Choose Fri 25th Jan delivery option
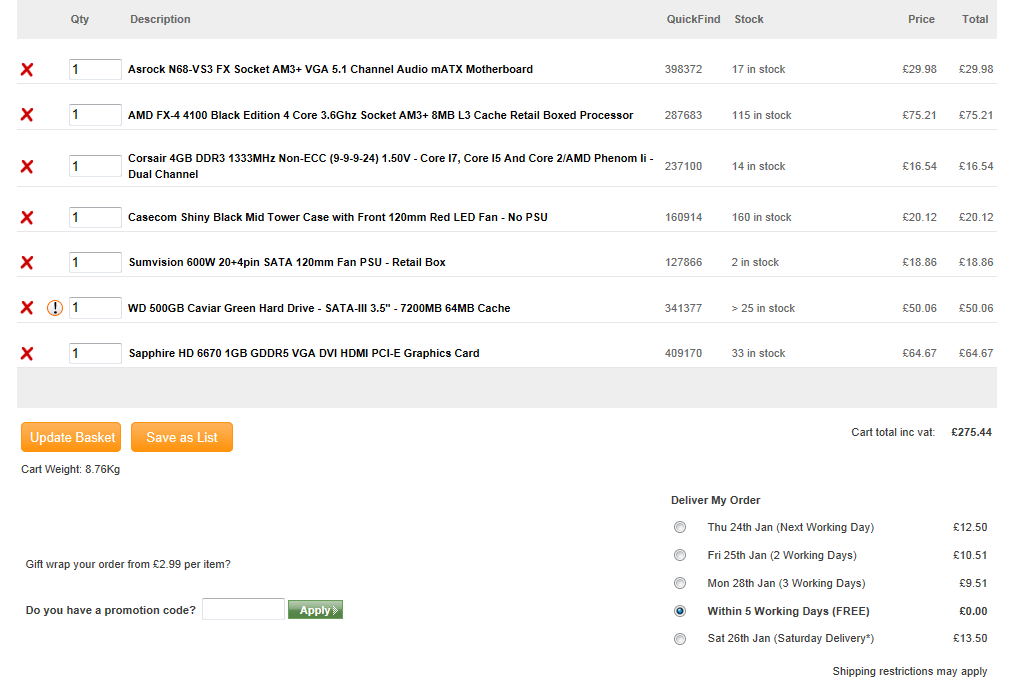The image size is (1027, 688). [680, 555]
